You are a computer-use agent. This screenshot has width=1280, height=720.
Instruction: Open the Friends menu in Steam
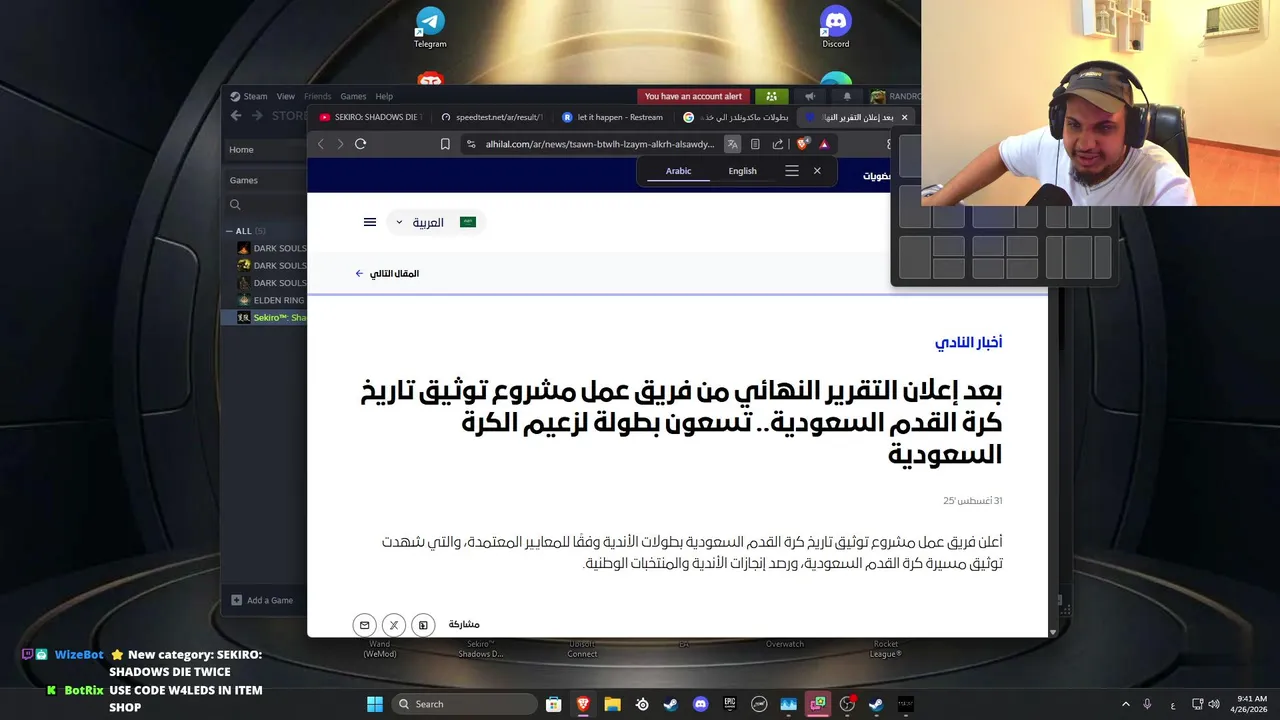click(317, 96)
